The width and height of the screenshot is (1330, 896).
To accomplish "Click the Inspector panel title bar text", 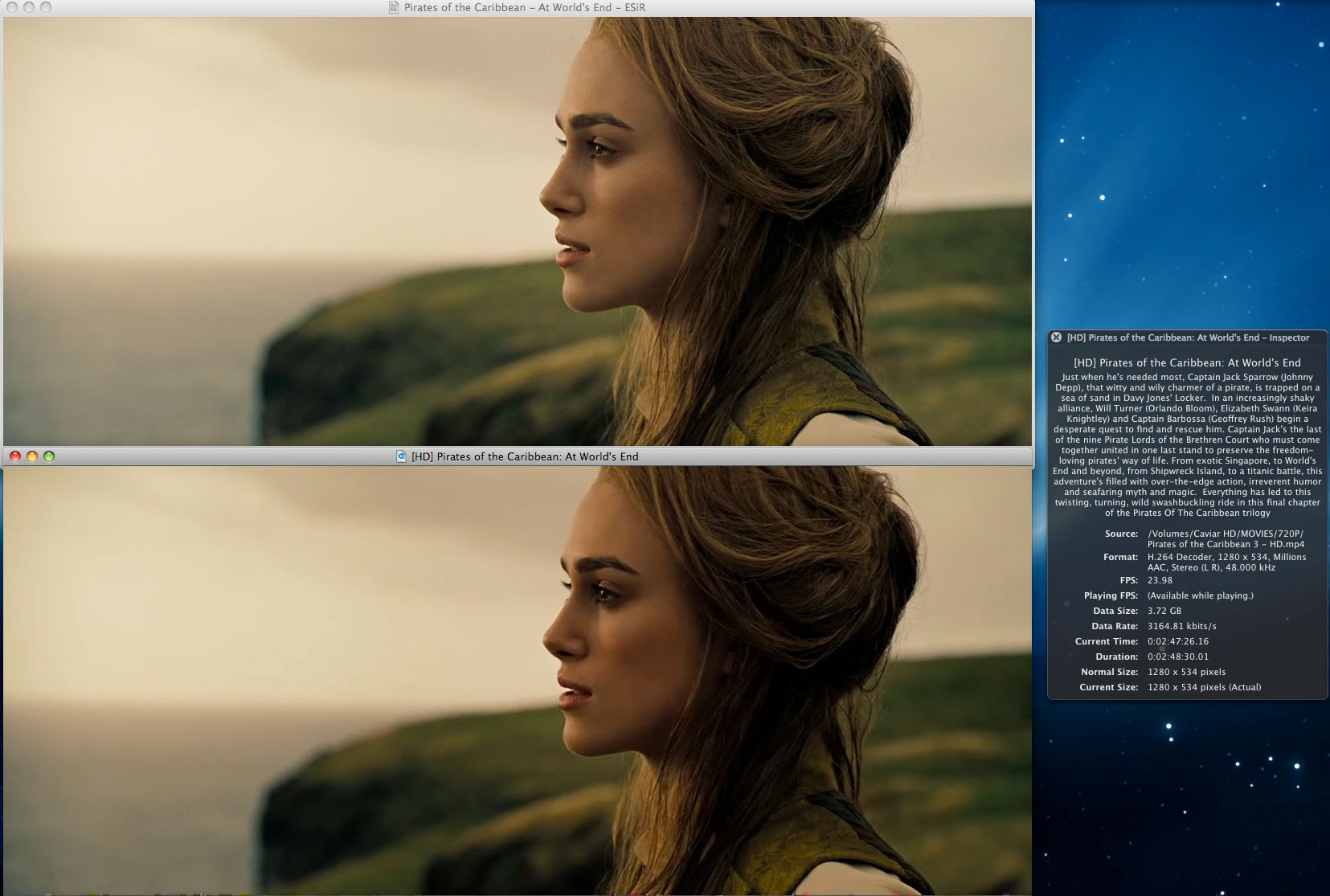I will tap(1188, 338).
